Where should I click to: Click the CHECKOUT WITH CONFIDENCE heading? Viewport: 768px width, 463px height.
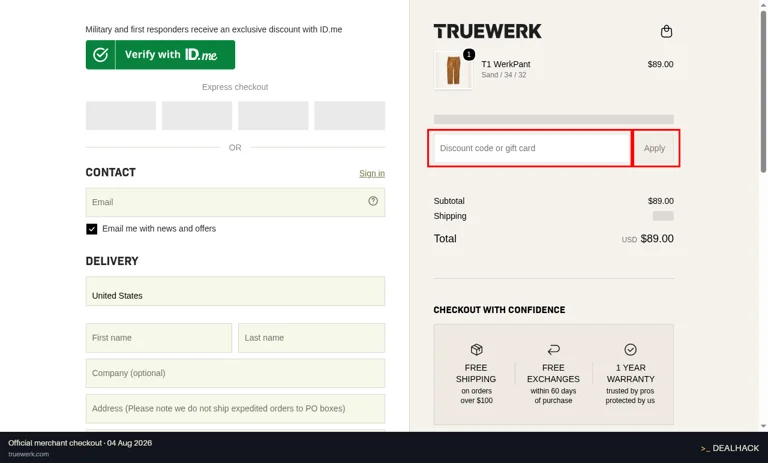[x=499, y=310]
